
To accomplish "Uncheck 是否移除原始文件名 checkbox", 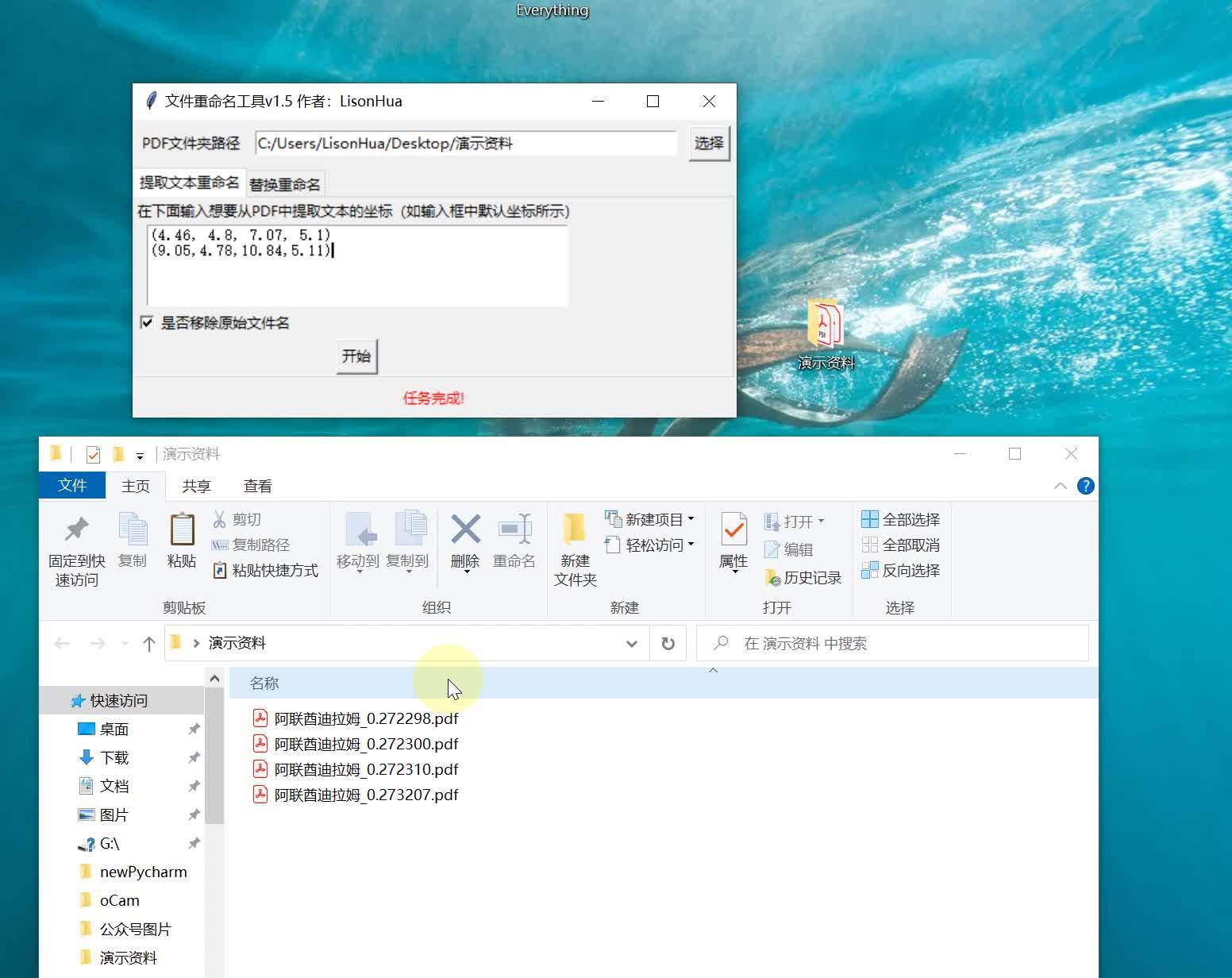I will tap(148, 322).
